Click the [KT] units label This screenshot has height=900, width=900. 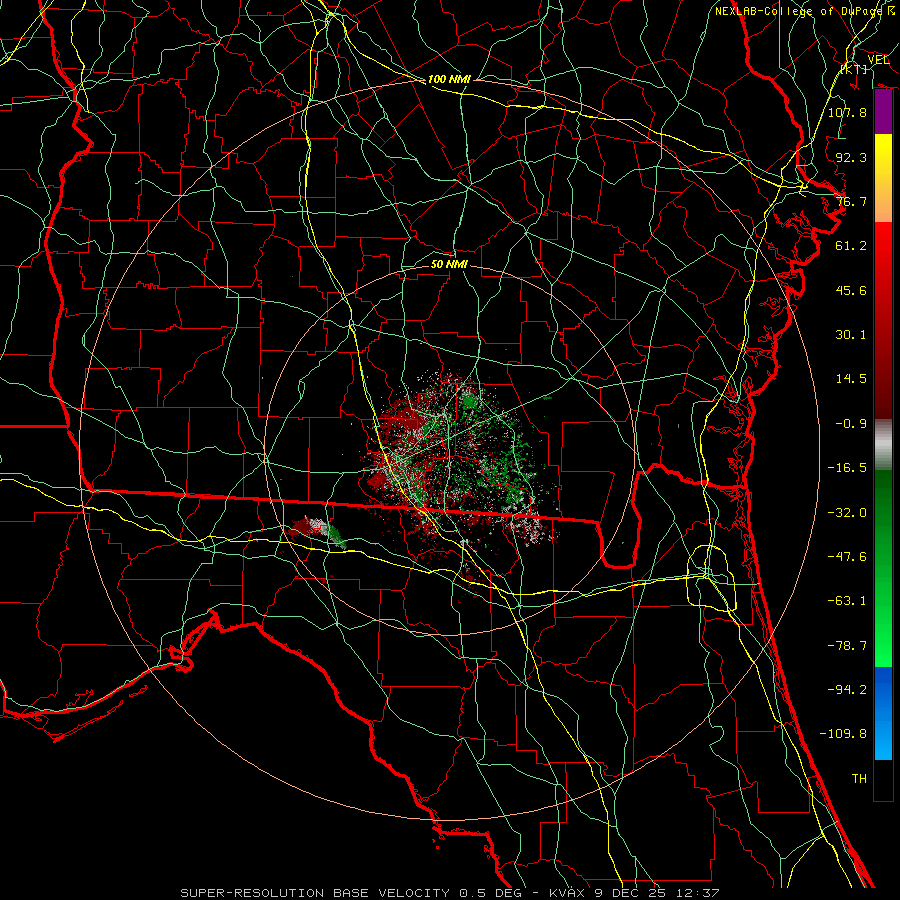[x=854, y=69]
